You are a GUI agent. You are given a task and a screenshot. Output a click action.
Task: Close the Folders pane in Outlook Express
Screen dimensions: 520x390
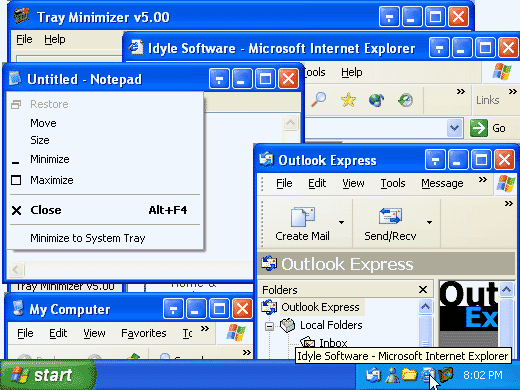[x=423, y=289]
